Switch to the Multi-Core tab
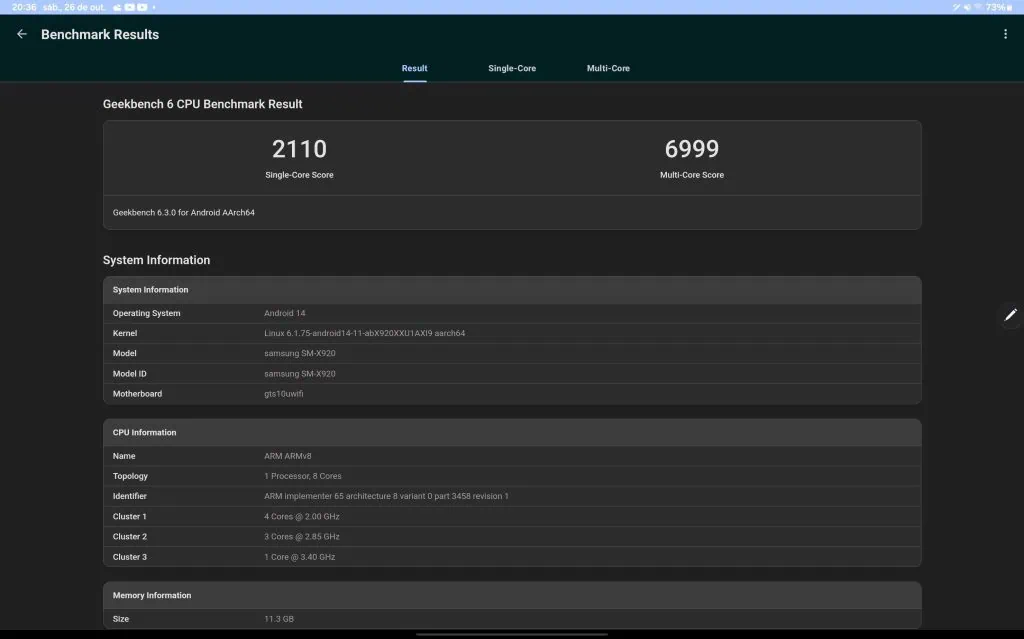Image resolution: width=1024 pixels, height=639 pixels. (608, 68)
